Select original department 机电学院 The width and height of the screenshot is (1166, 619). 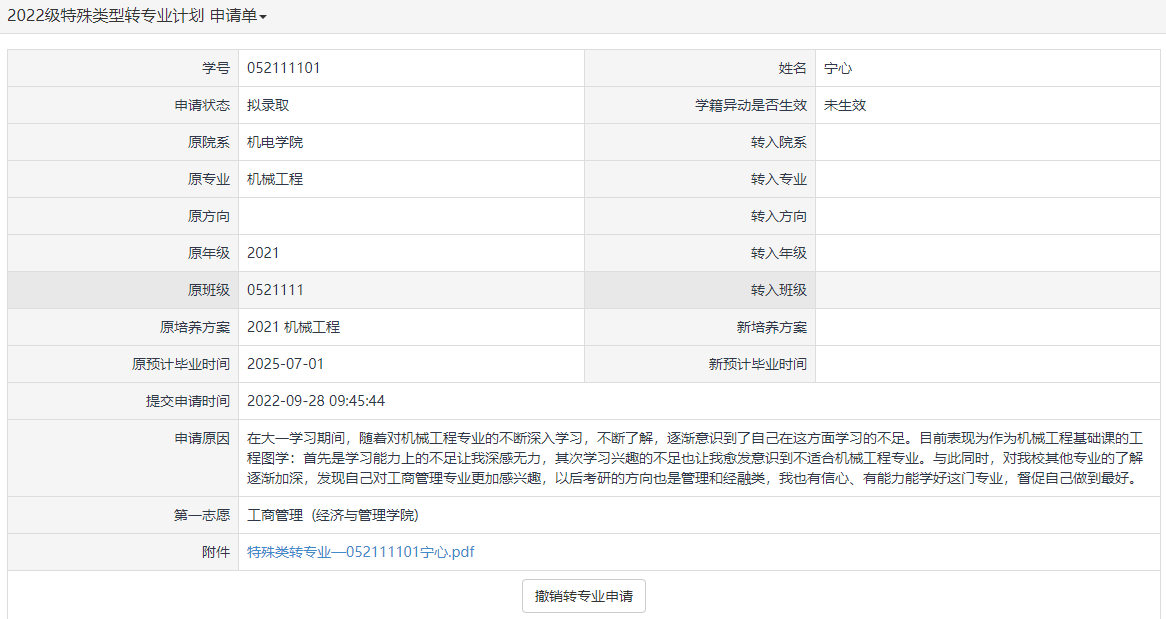pyautogui.click(x=275, y=142)
